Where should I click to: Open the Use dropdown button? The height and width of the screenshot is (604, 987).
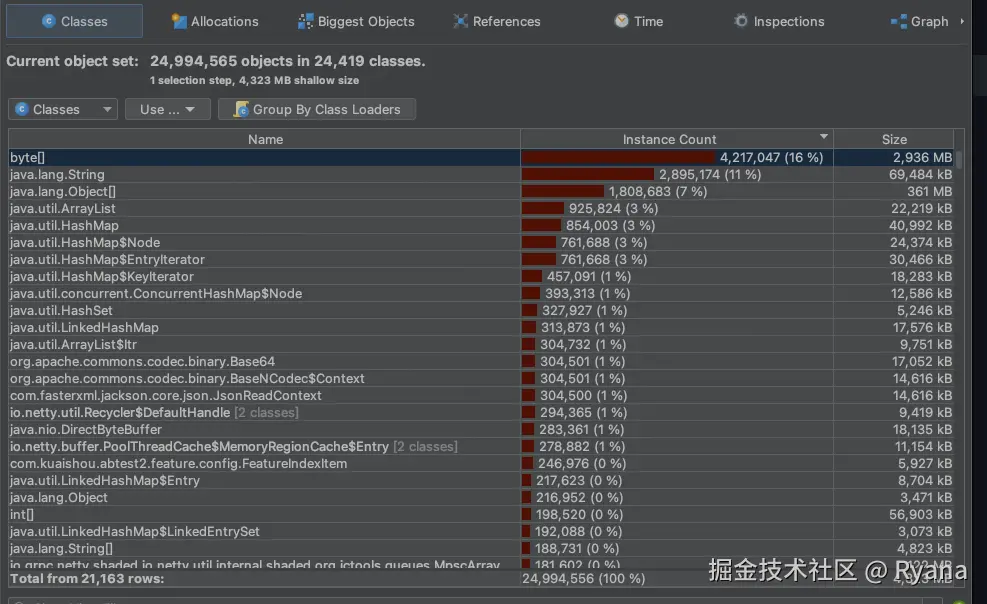tap(167, 109)
